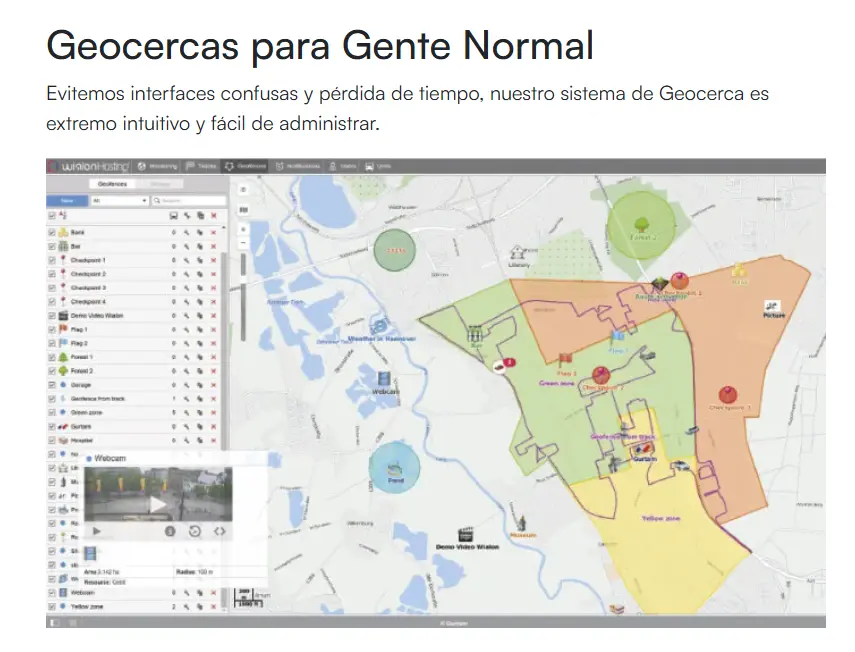This screenshot has height=652, width=855.
Task: Open the Units tab in the top bar
Action: [378, 166]
